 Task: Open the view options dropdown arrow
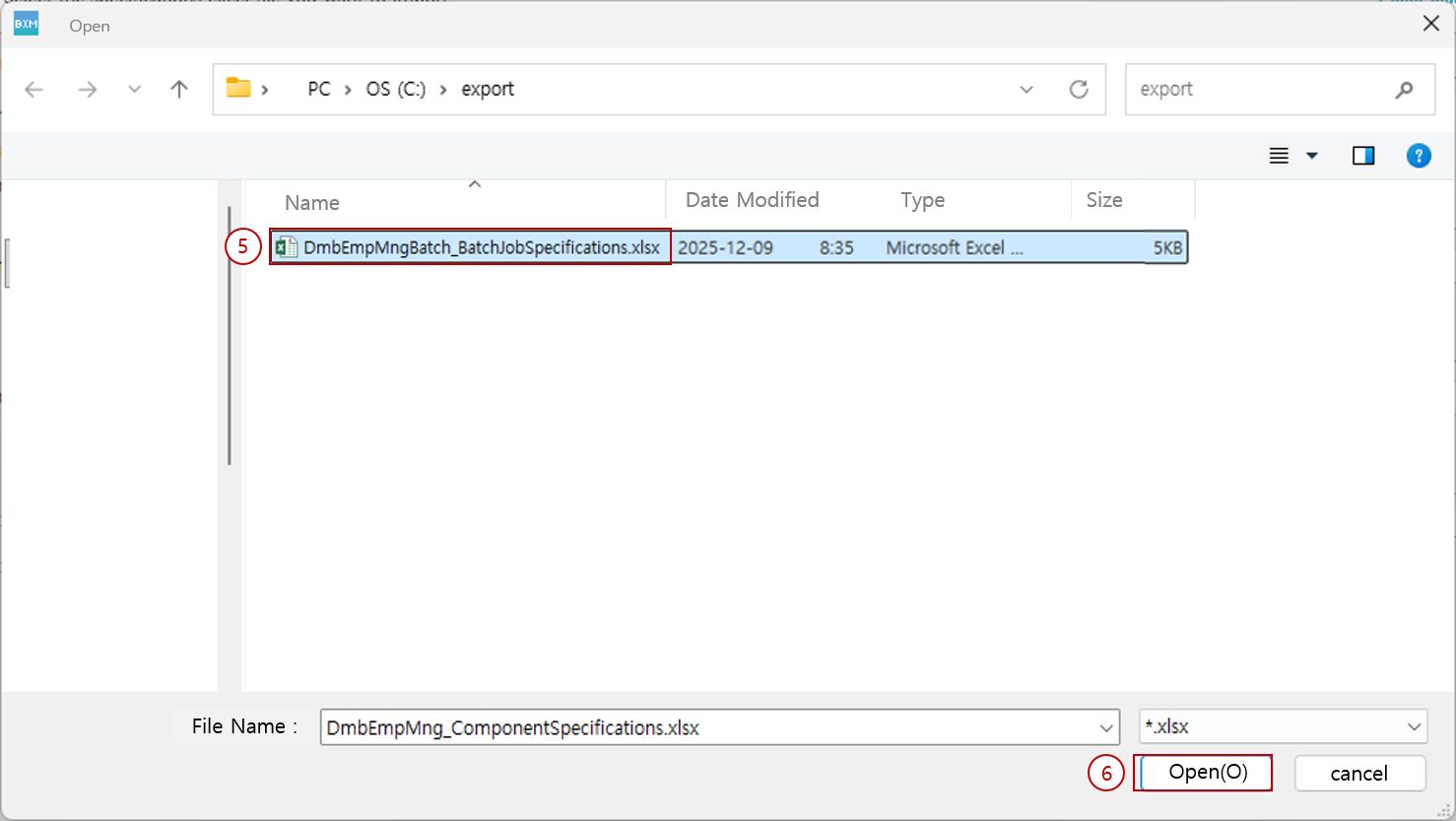(1311, 156)
